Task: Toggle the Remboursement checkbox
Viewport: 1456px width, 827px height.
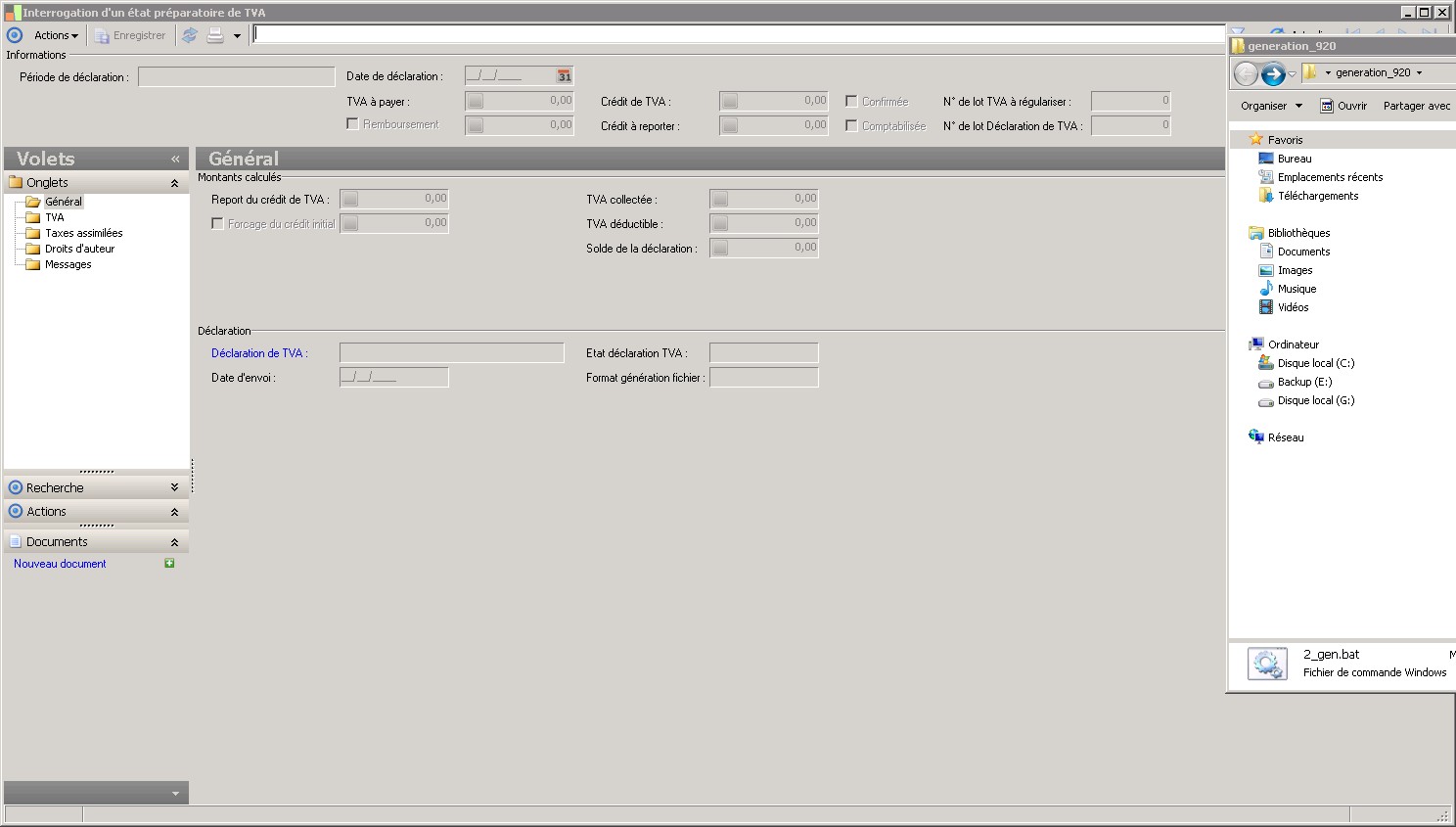Action: coord(352,124)
